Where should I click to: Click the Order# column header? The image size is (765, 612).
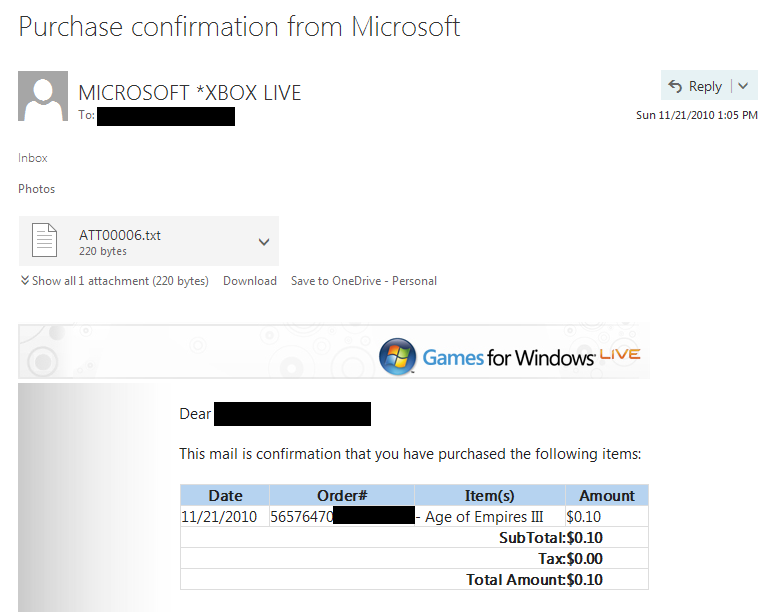[342, 495]
